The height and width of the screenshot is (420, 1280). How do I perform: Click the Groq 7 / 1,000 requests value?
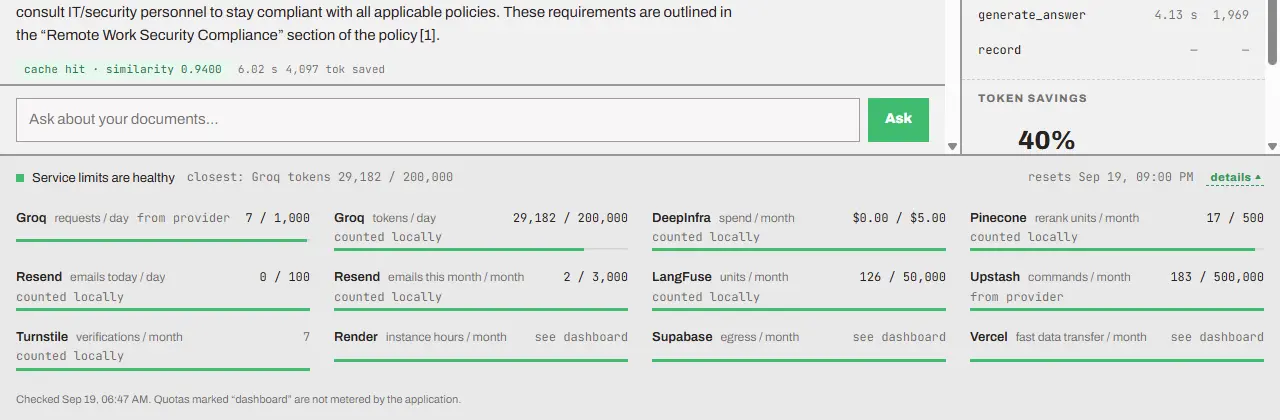[x=278, y=218]
